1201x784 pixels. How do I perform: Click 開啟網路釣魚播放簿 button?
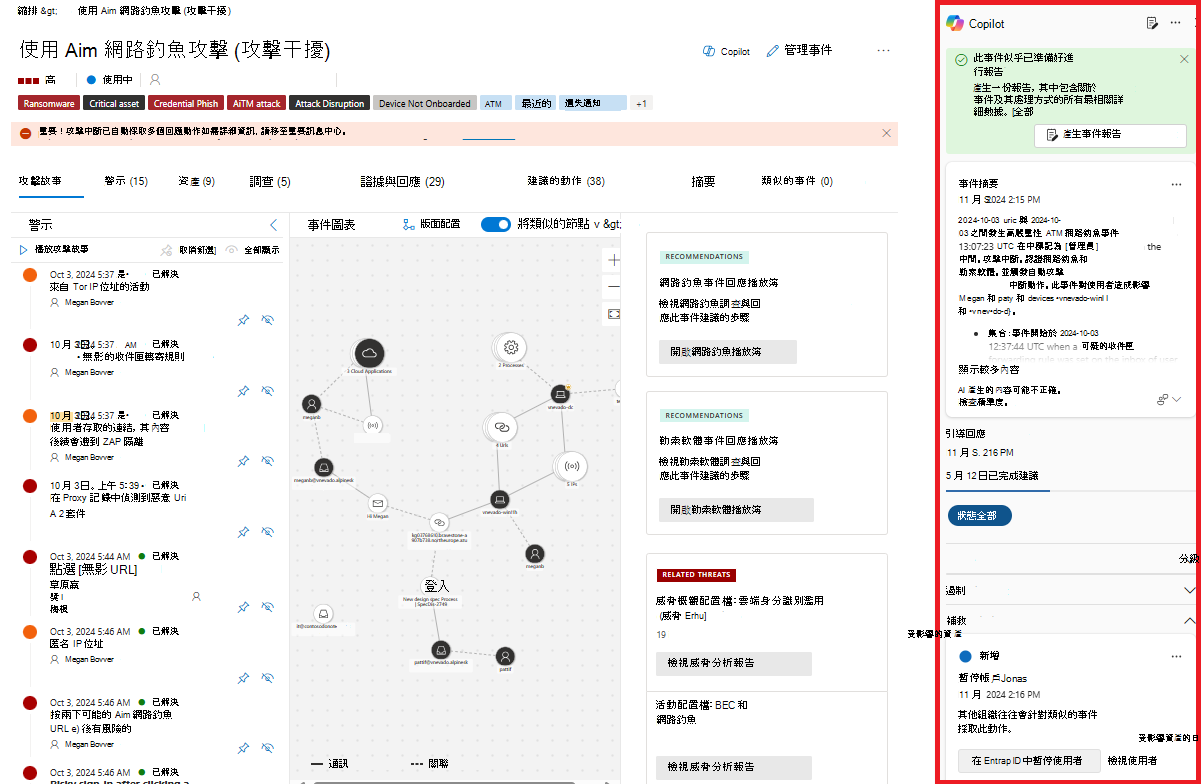point(727,351)
